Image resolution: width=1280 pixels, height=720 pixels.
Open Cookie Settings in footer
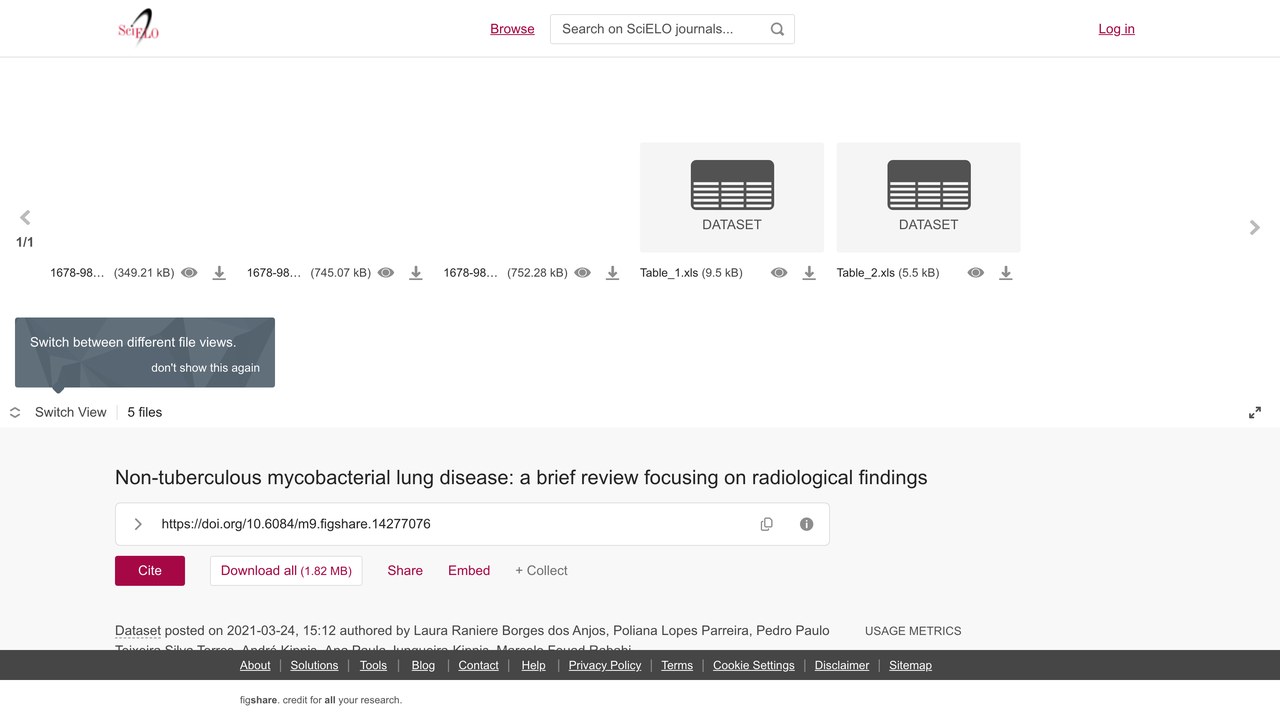click(754, 666)
